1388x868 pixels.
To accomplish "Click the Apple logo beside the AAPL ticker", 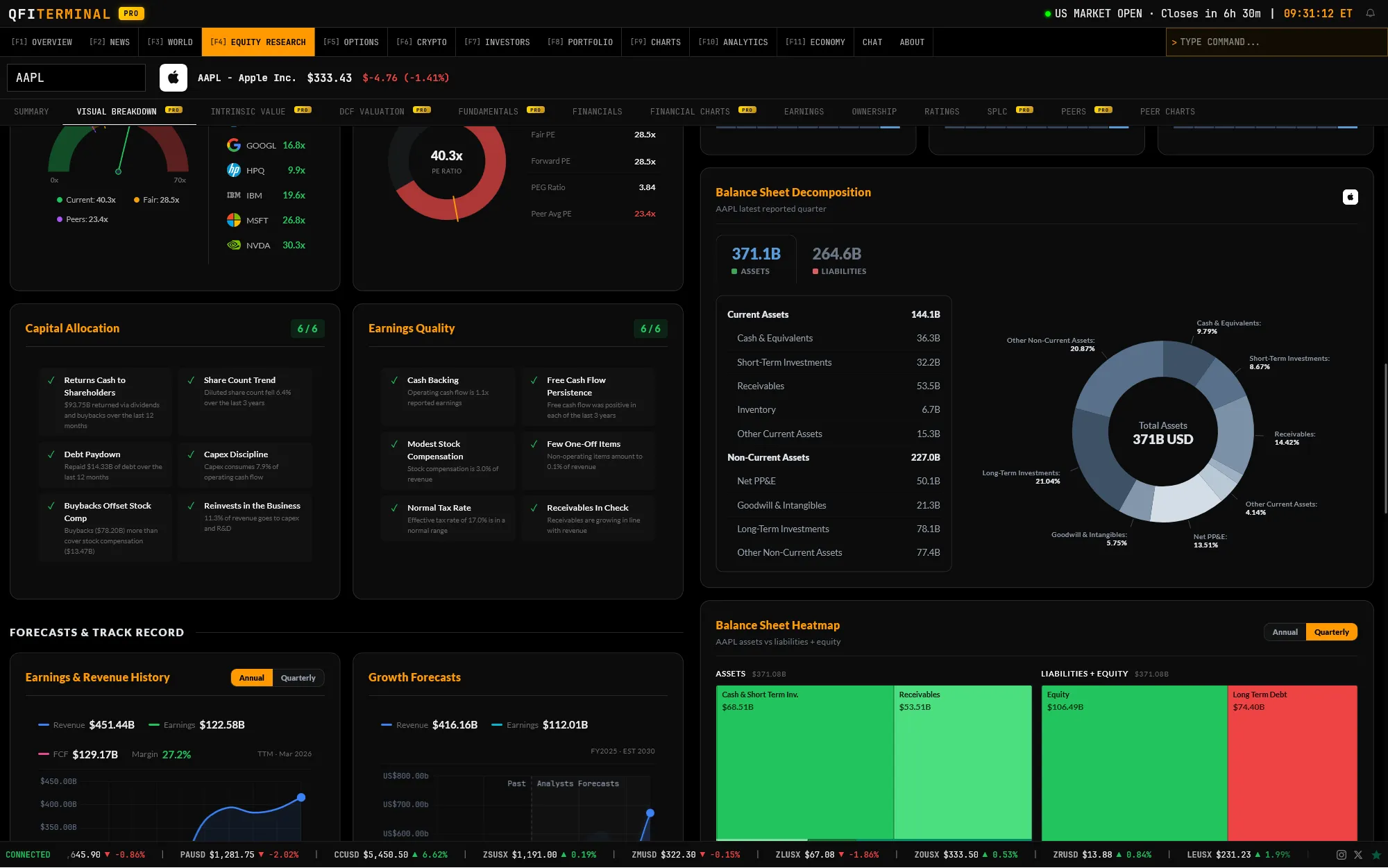I will tap(173, 78).
